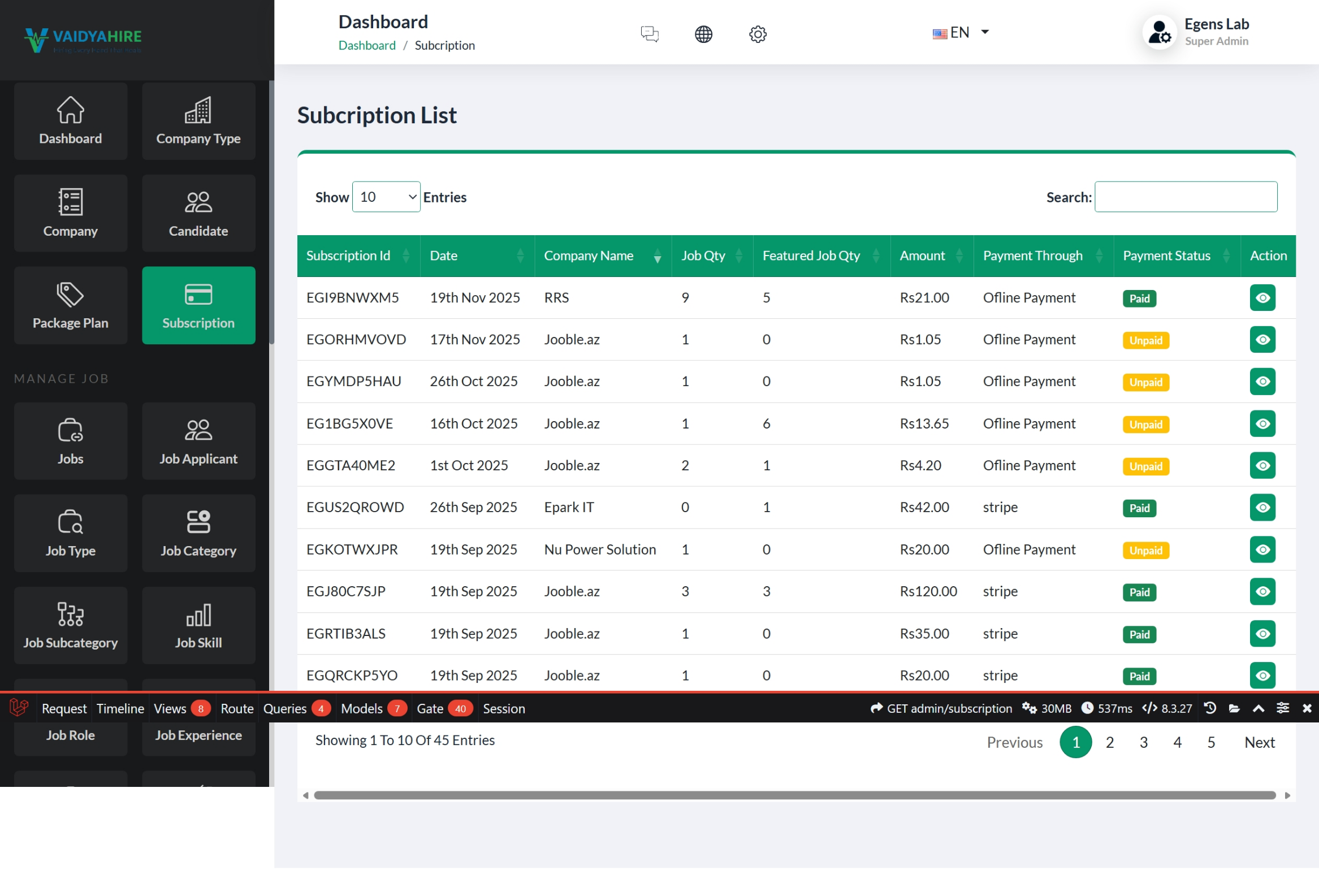
Task: Open the Queries tab in debugbar
Action: (x=285, y=708)
